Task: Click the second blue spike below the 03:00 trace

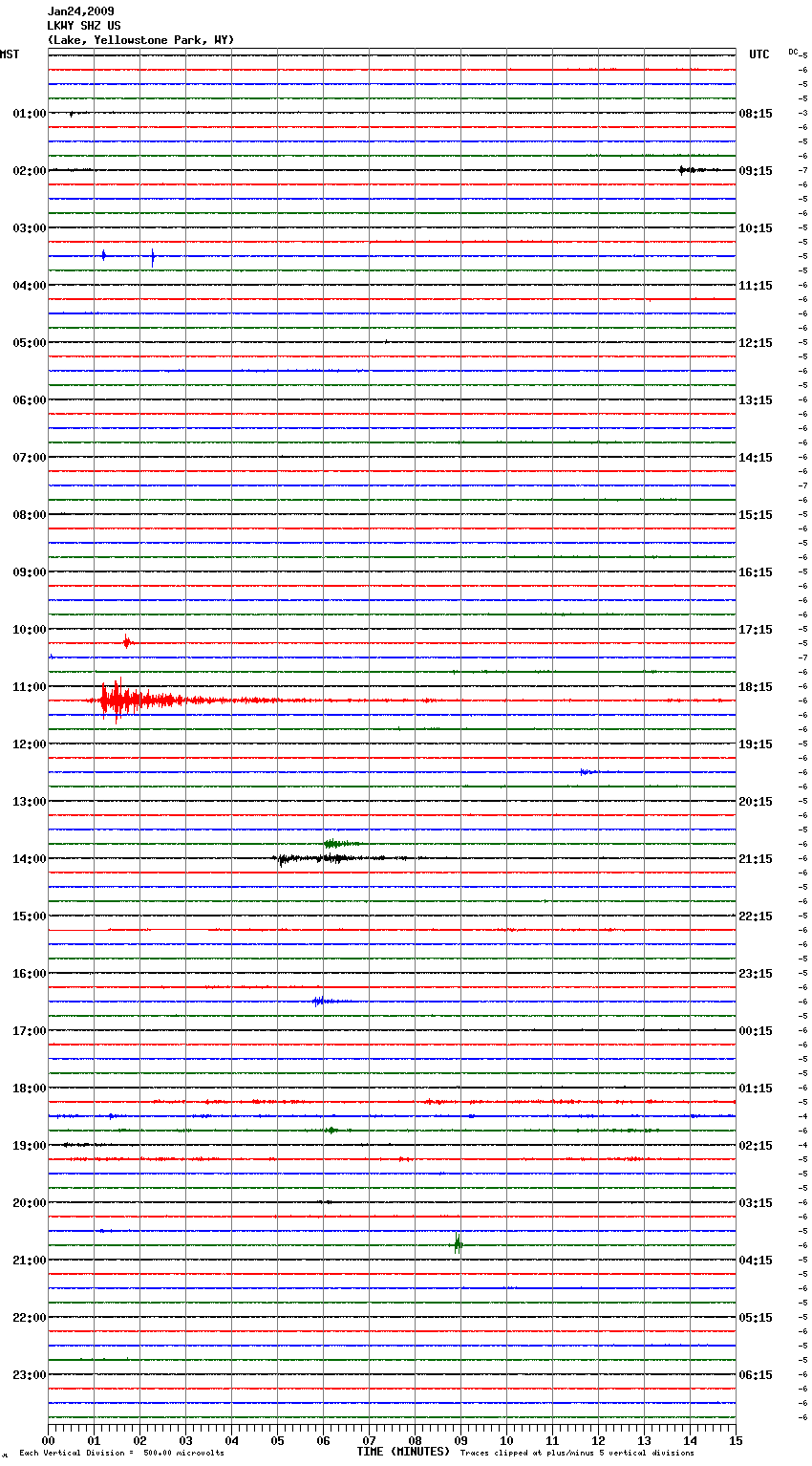Action: point(153,255)
